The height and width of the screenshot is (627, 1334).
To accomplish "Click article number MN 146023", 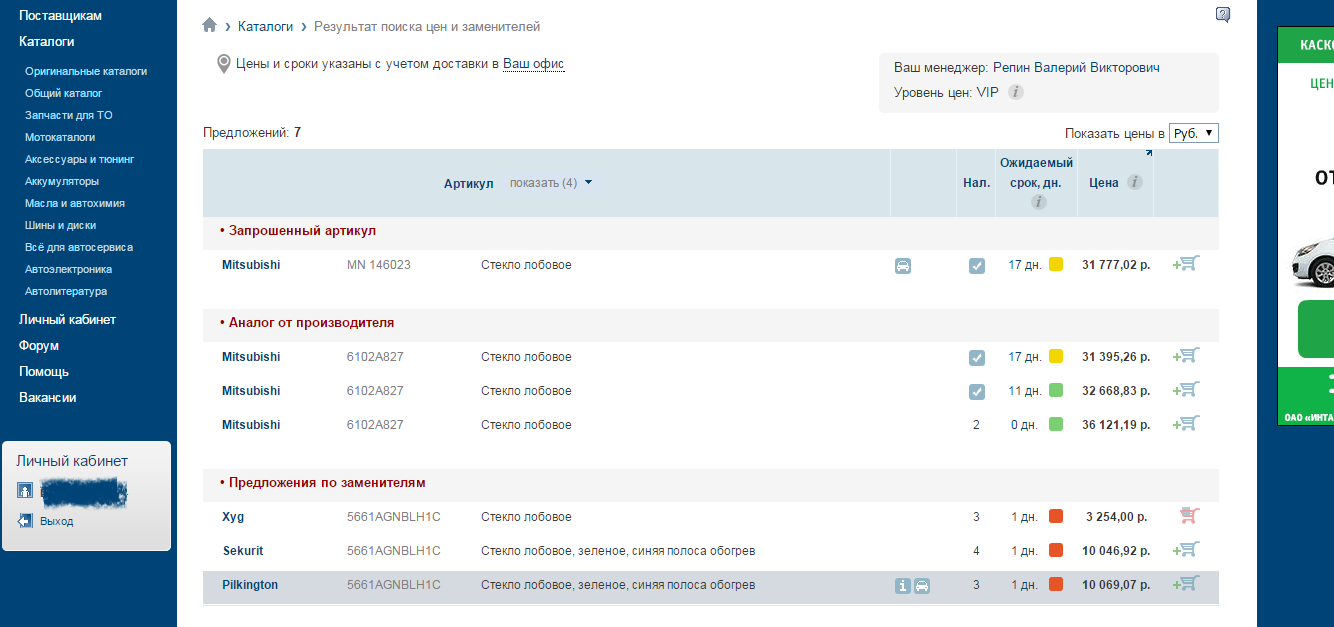I will click(x=379, y=265).
